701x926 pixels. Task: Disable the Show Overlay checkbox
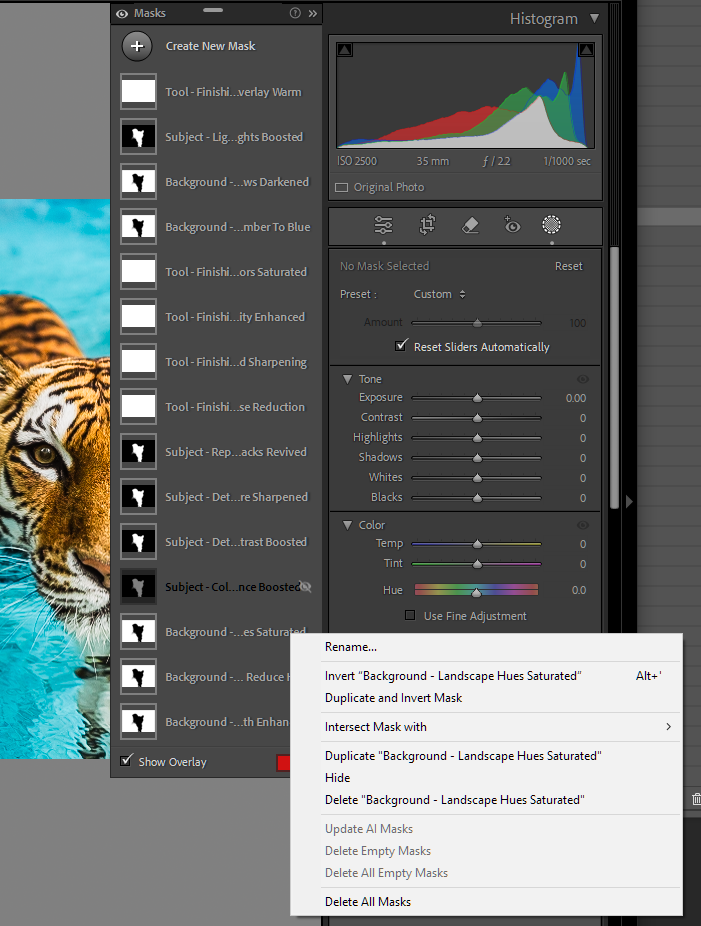(x=126, y=761)
